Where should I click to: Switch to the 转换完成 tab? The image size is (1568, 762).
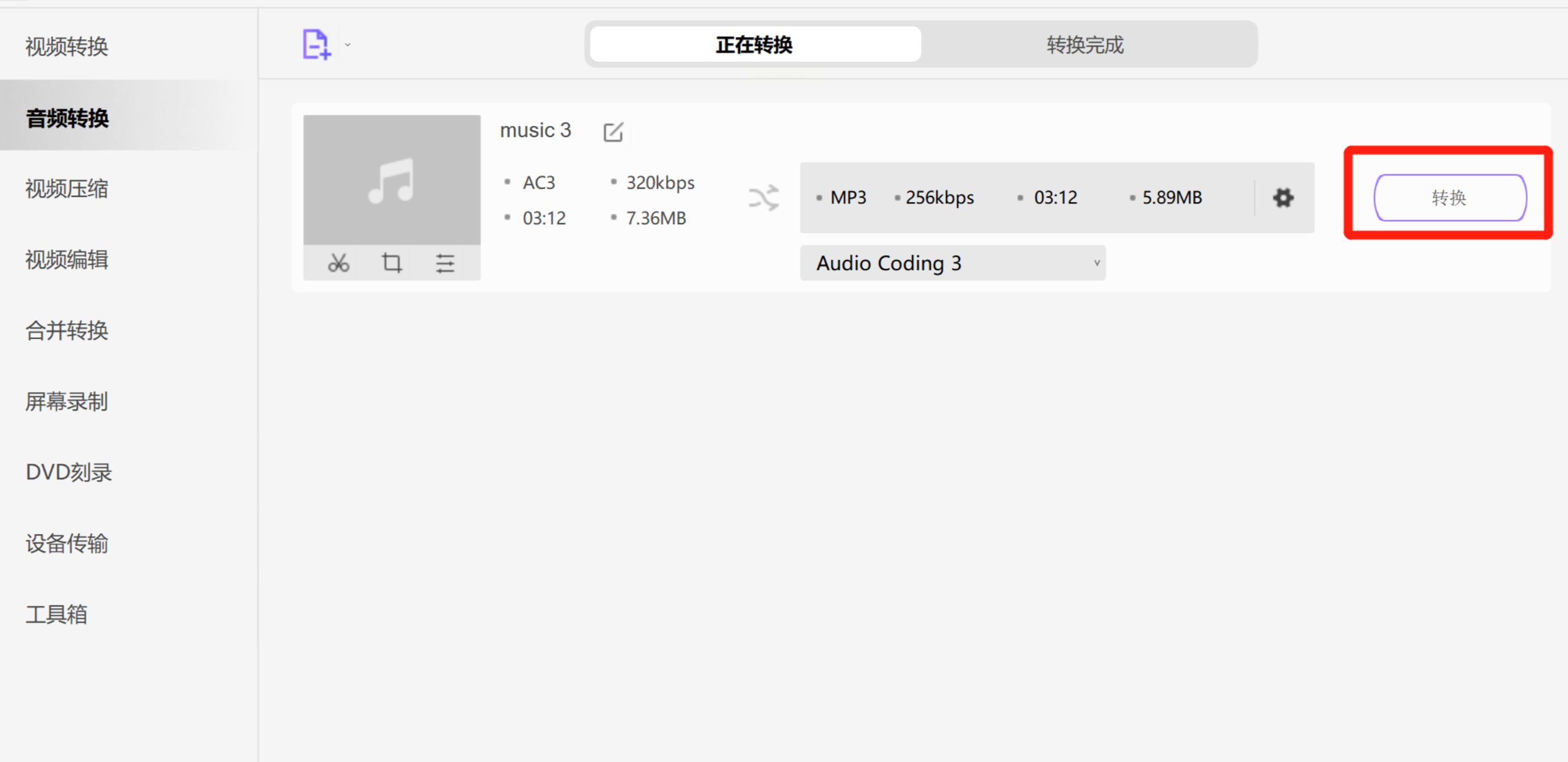tap(1085, 44)
